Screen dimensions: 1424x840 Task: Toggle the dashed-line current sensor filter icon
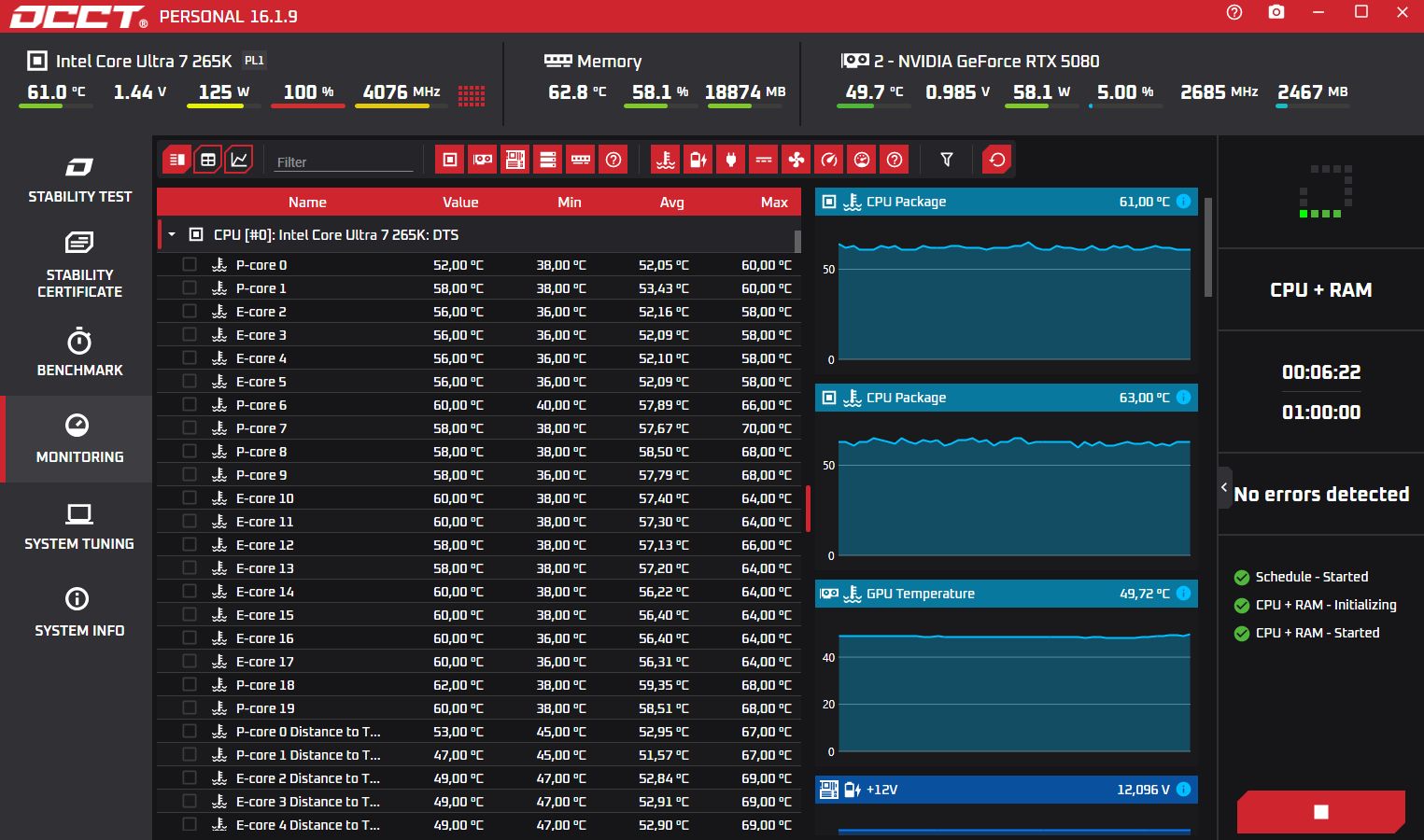coord(764,160)
